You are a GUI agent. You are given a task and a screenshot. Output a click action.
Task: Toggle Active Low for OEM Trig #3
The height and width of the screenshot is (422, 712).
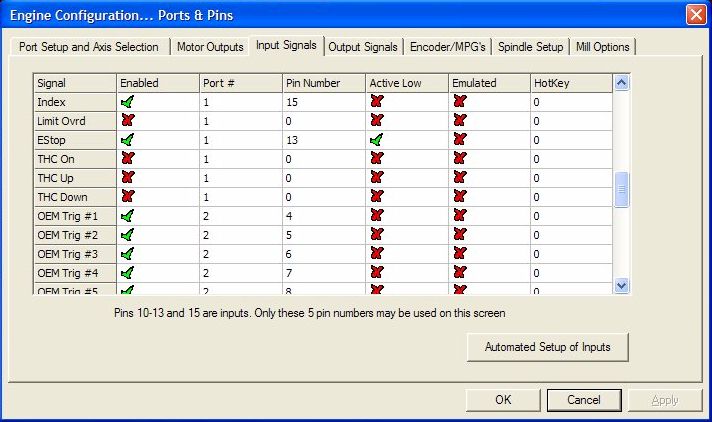tap(377, 253)
